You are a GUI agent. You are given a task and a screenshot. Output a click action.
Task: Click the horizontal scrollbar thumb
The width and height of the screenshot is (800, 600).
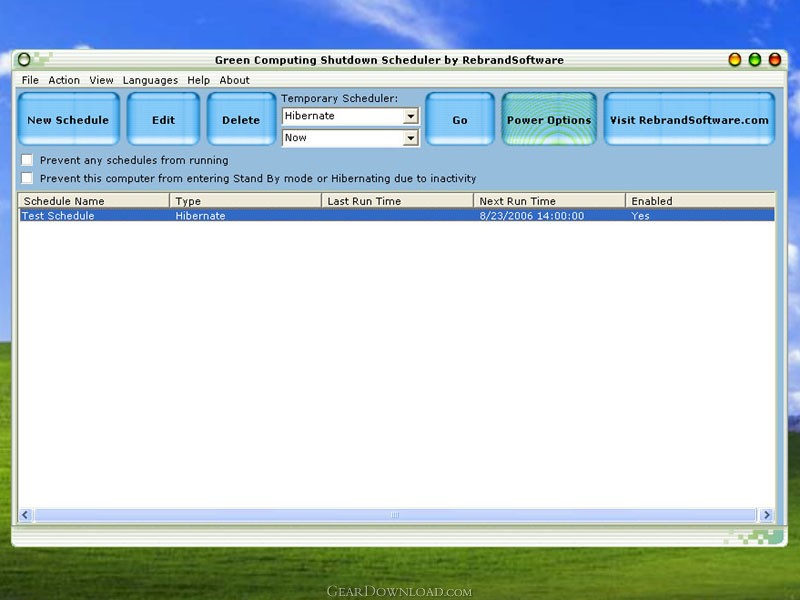pyautogui.click(x=395, y=515)
